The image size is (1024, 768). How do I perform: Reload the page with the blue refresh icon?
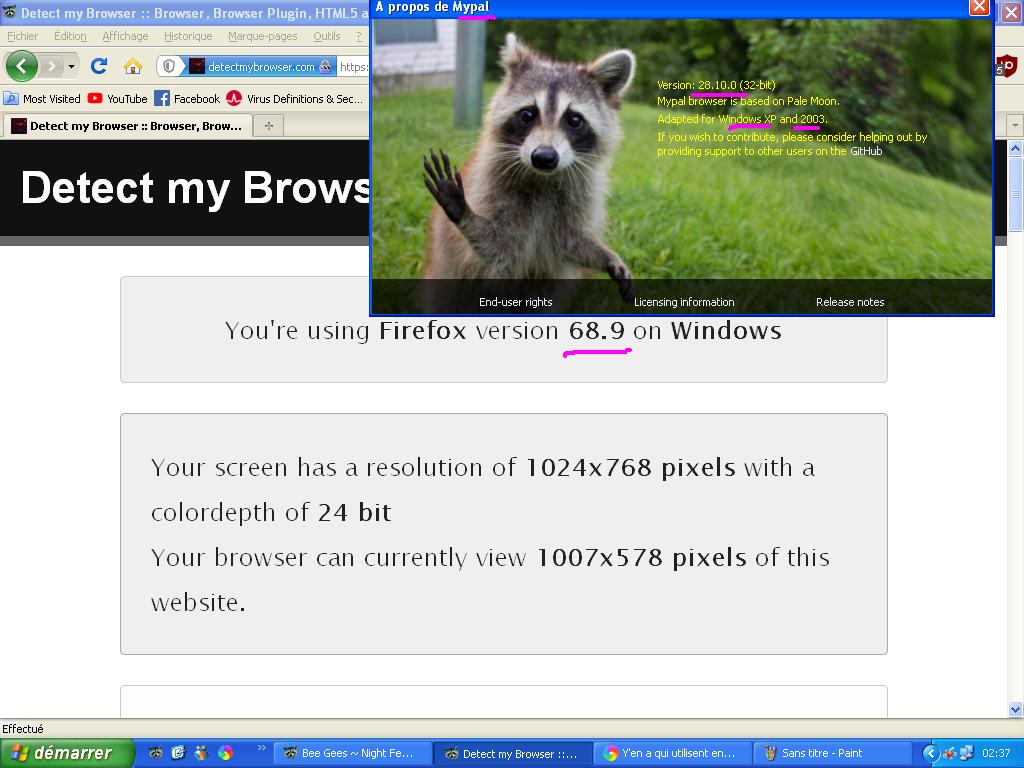pos(99,66)
